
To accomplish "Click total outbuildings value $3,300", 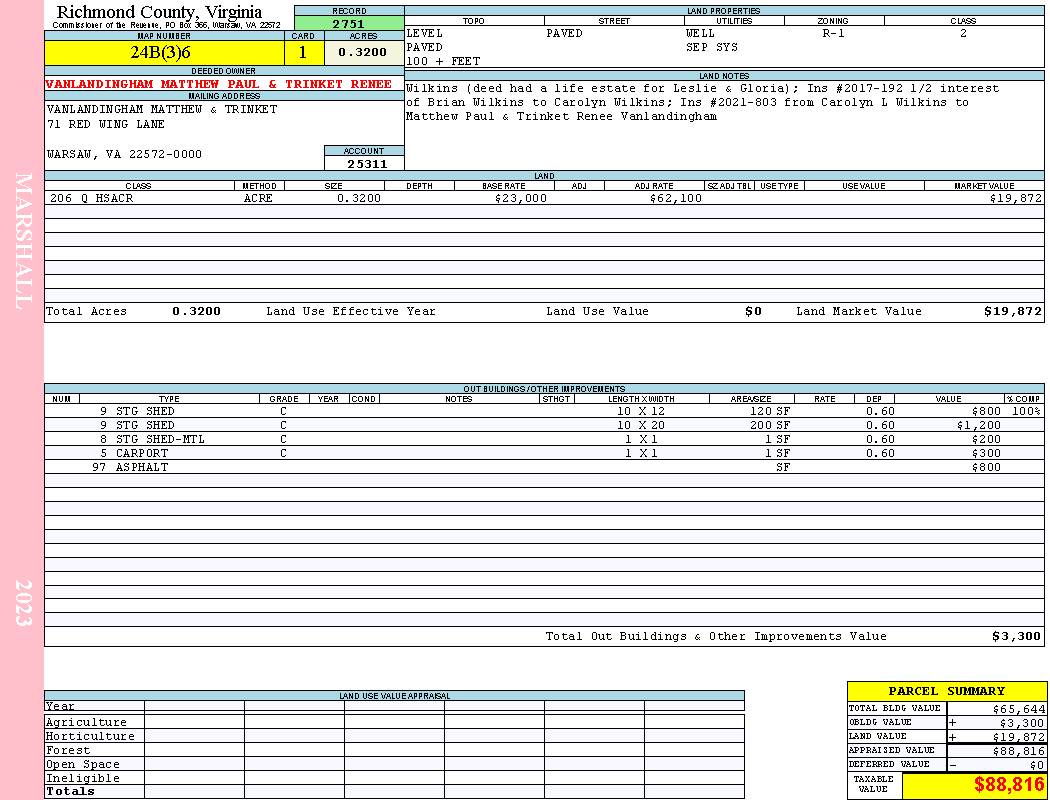I will [1017, 637].
